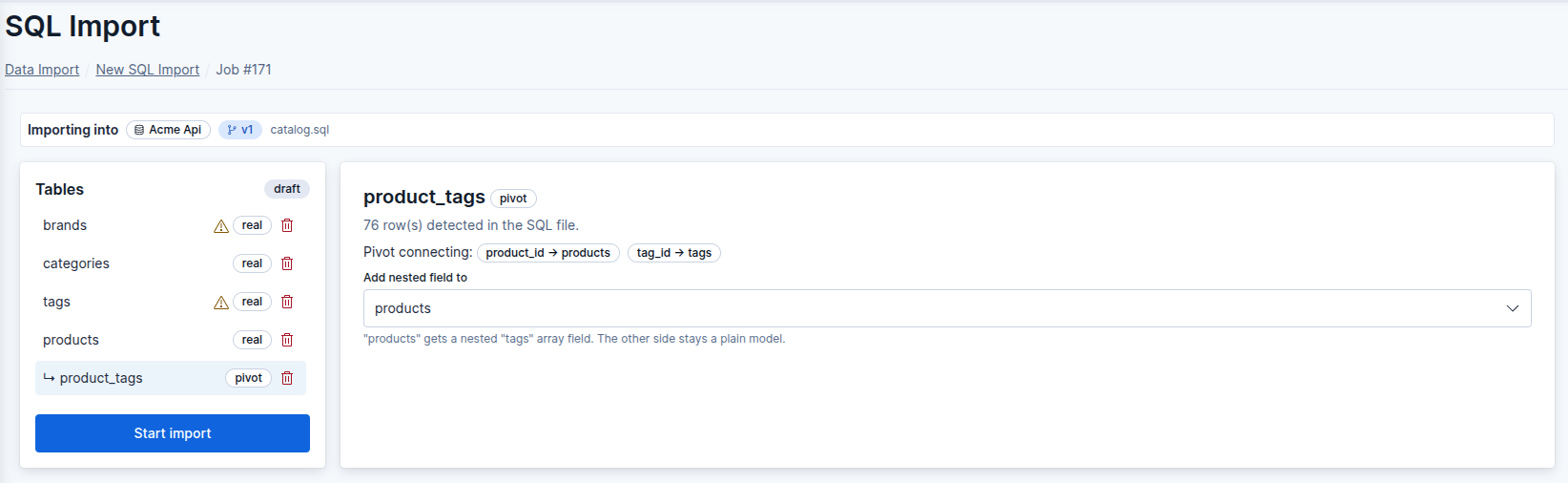1568x483 pixels.
Task: Click the Tables panel heading
Action: [60, 189]
